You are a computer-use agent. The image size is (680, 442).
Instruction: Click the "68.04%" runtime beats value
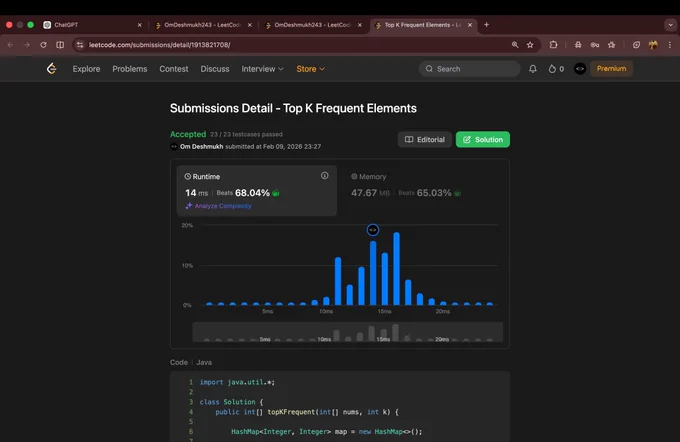[252, 193]
